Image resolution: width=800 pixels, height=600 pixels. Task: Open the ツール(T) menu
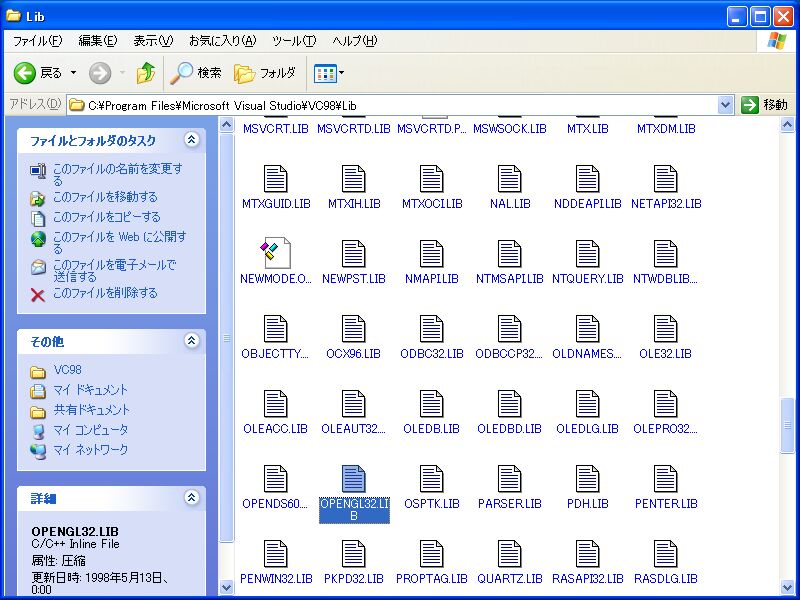[x=294, y=41]
